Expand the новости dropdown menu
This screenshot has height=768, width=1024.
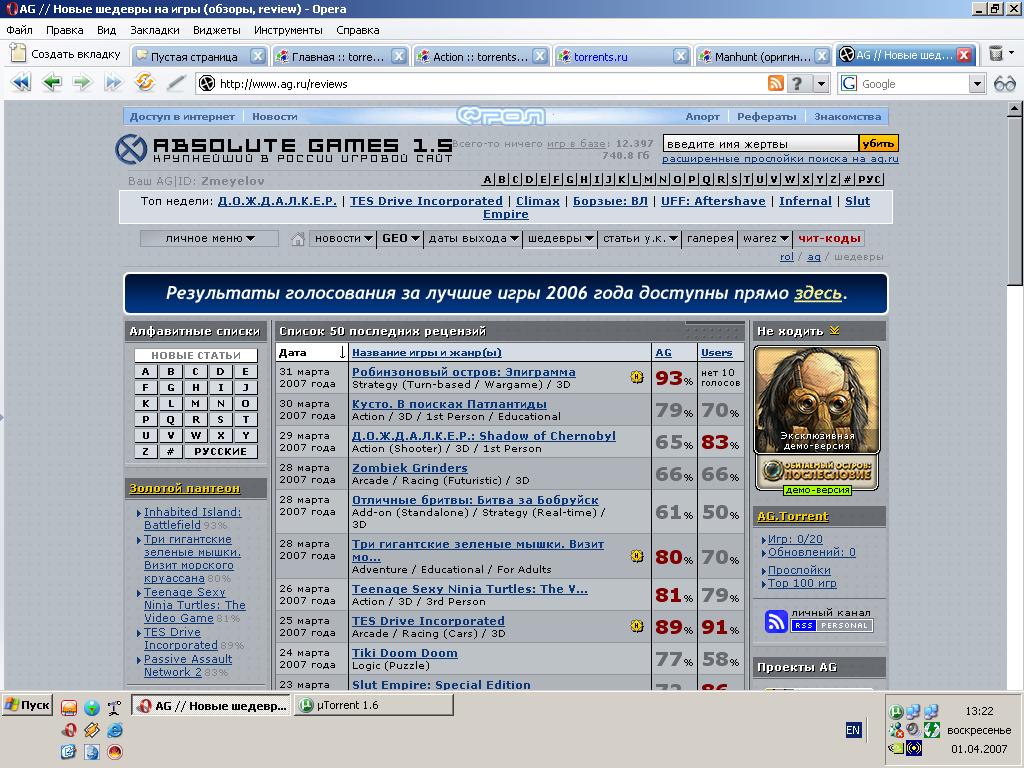pos(344,238)
